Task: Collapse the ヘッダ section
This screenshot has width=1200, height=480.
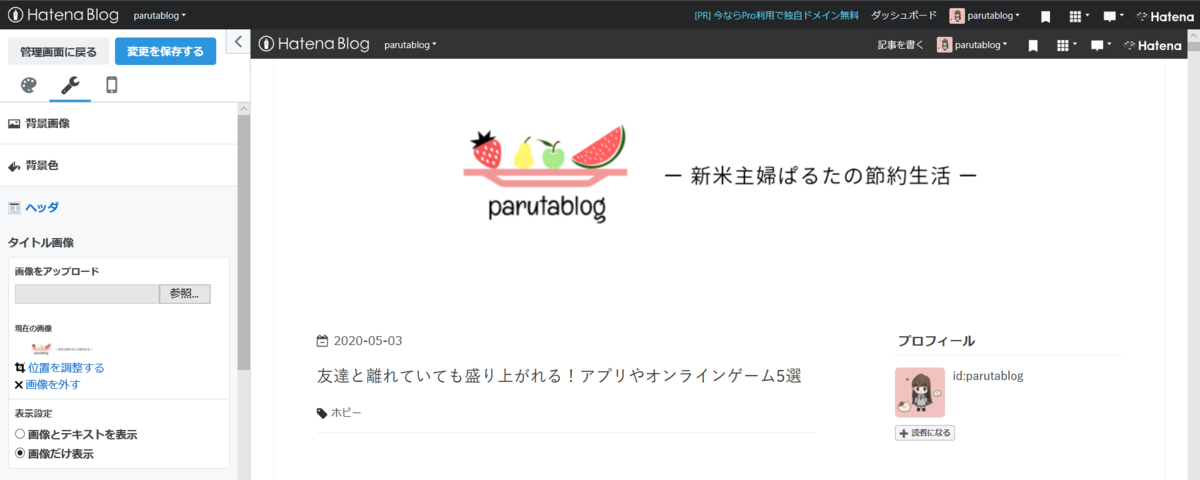Action: (x=118, y=207)
